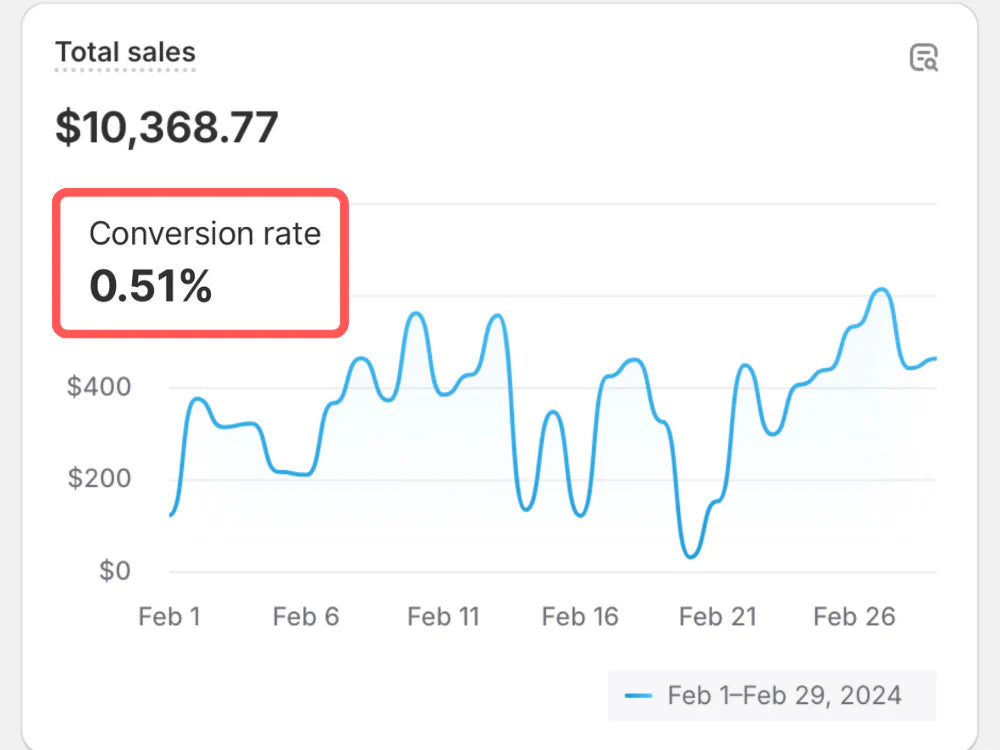Image resolution: width=1000 pixels, height=750 pixels.
Task: Select Feb 16 on the x-axis
Action: coord(580,617)
